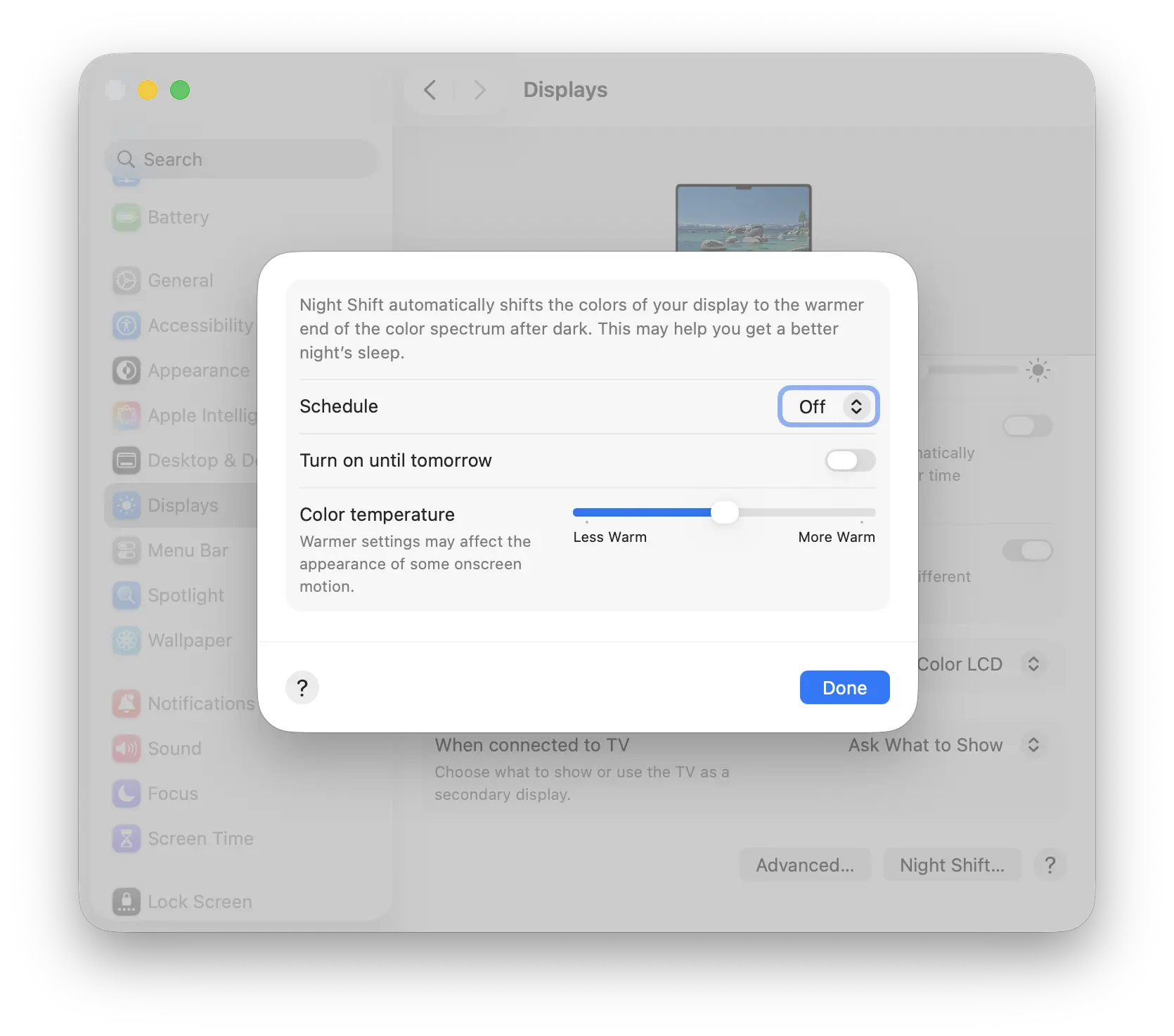Select Screen Time in the sidebar
Screen dimensions: 1174x1036
coord(201,838)
